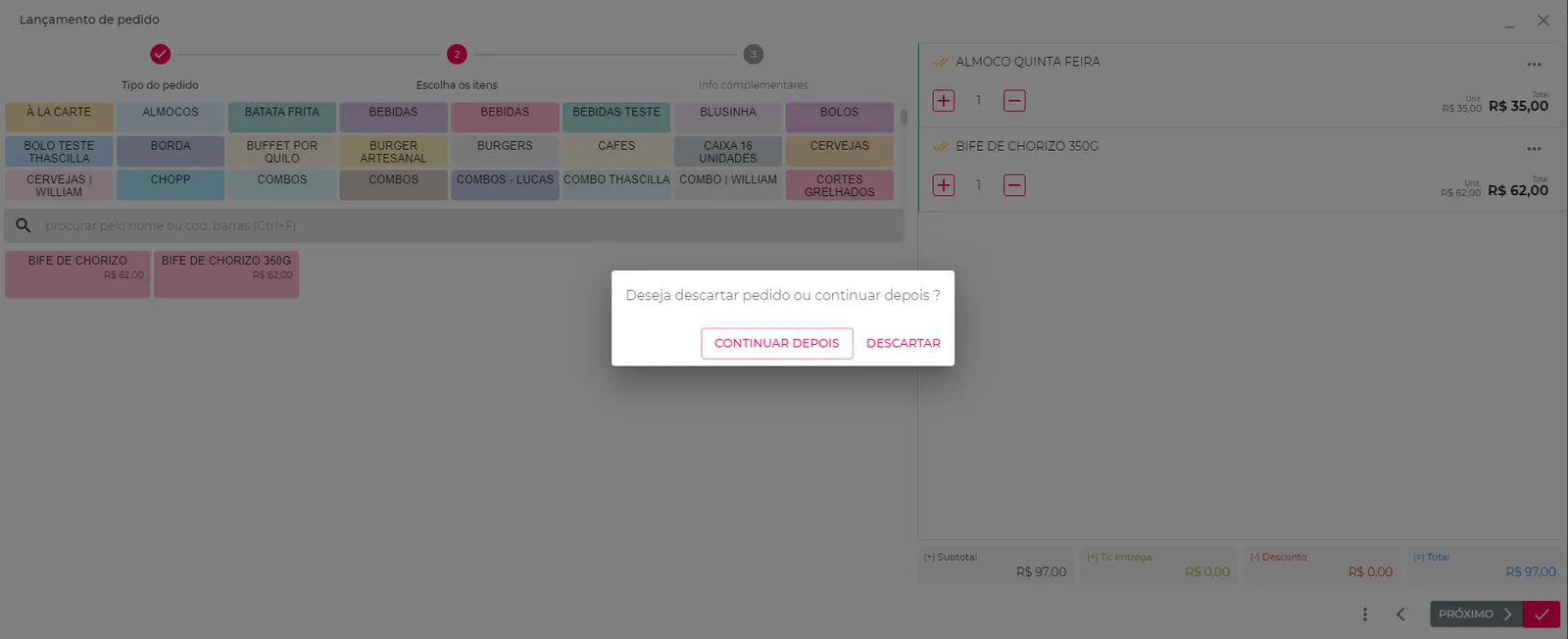Screen dimensions: 1568x639
Task: Open three-dot menu of ALMOCO QUINTA FEIRA
Action: coord(1534,64)
